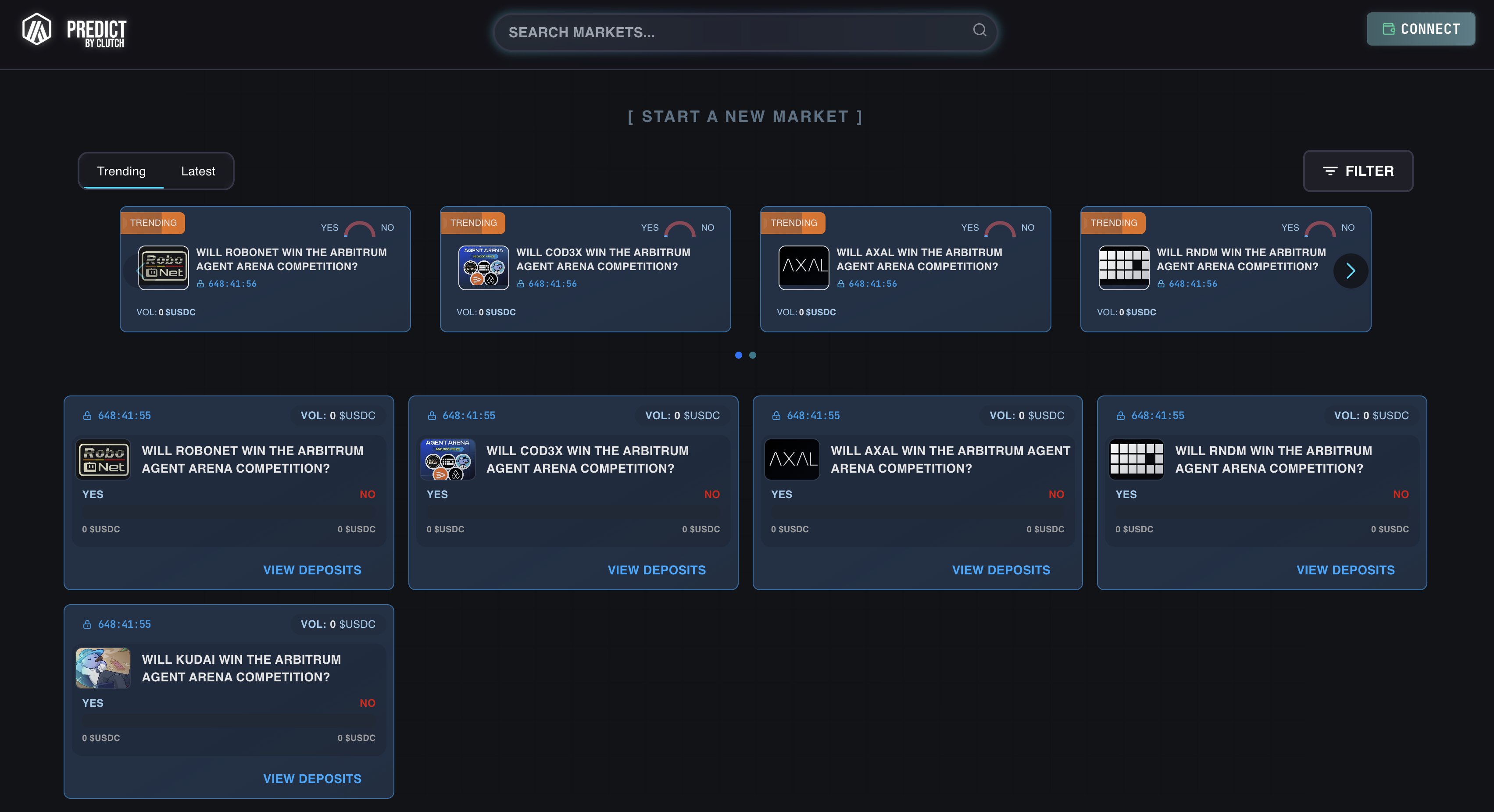Select the second carousel page dot
This screenshot has width=1494, height=812.
[x=752, y=355]
